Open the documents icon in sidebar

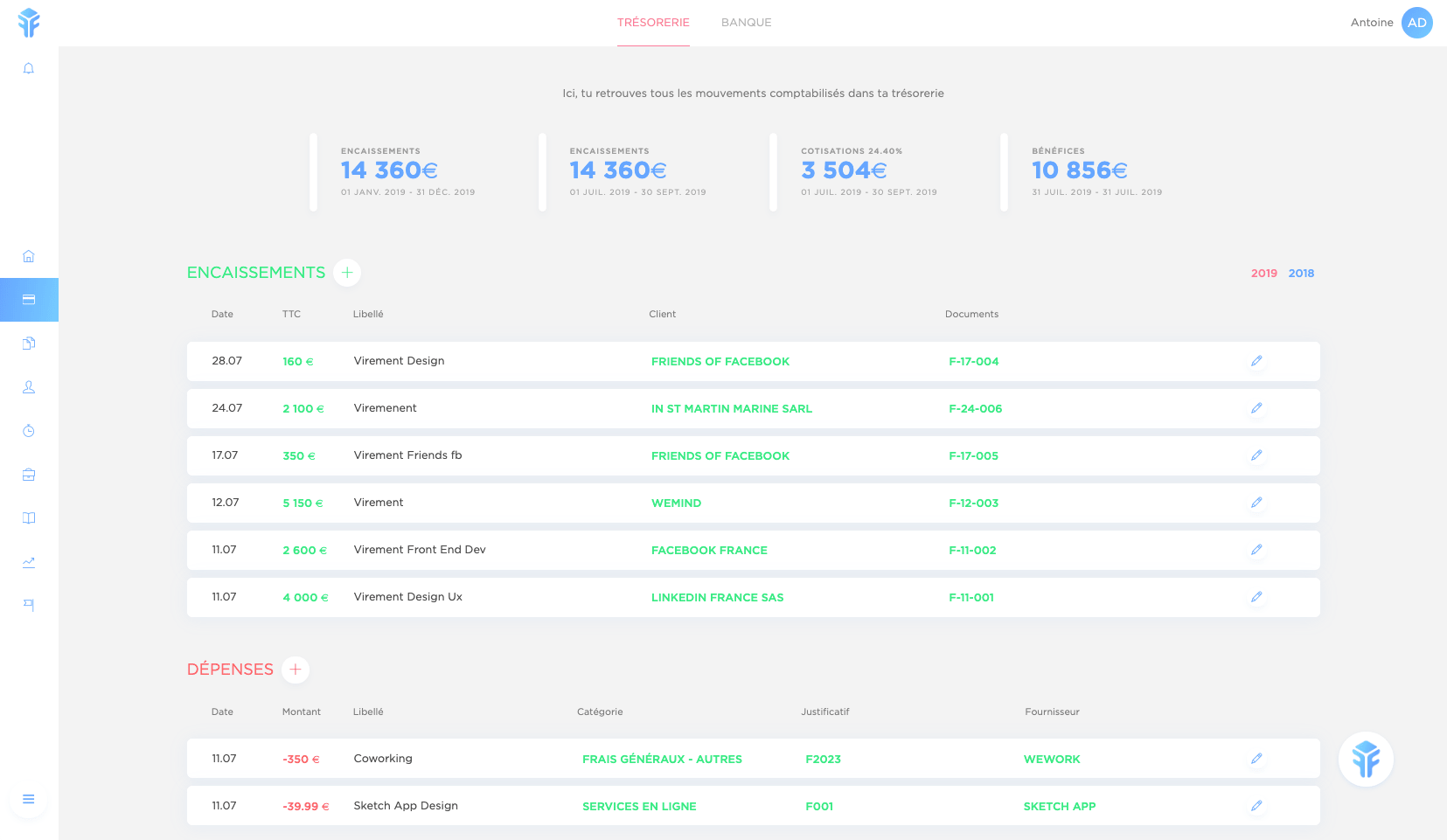click(29, 344)
